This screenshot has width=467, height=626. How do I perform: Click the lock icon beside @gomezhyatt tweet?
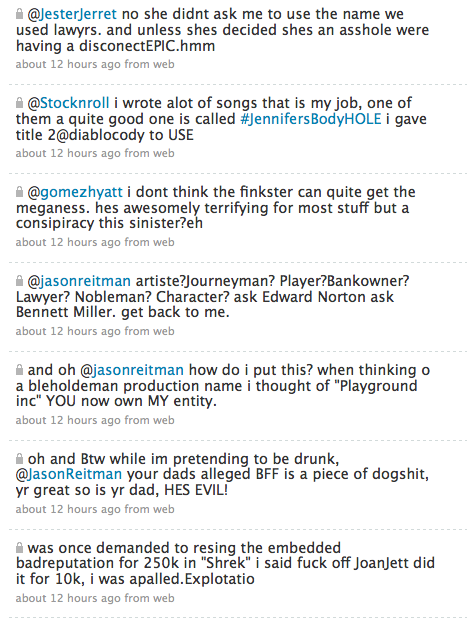tap(19, 192)
